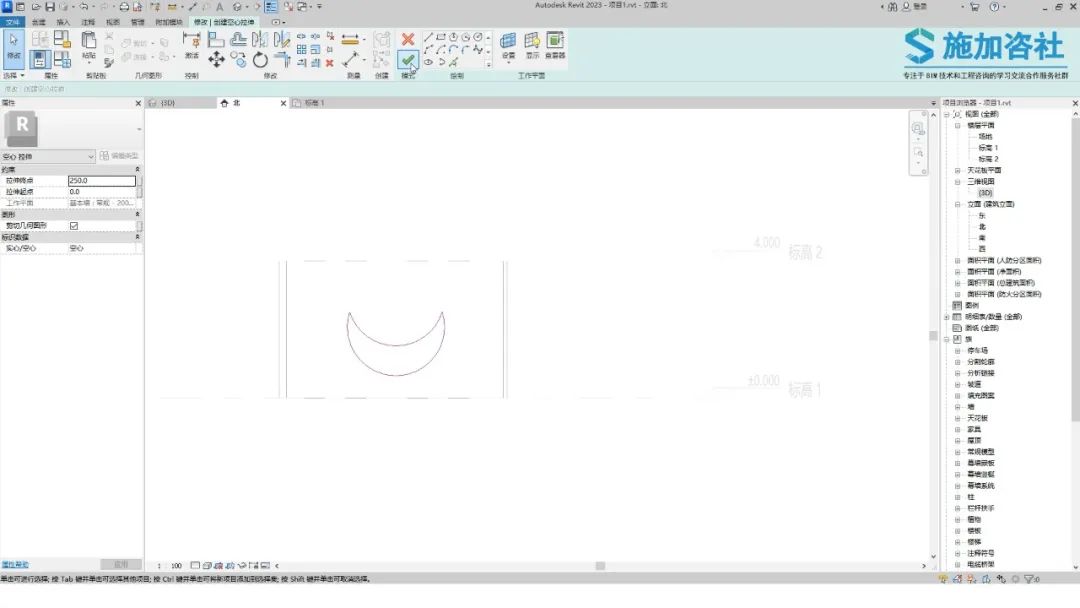This screenshot has width=1080, height=608.
Task: Open the 管理 (Manage) ribbon tab
Action: [138, 22]
